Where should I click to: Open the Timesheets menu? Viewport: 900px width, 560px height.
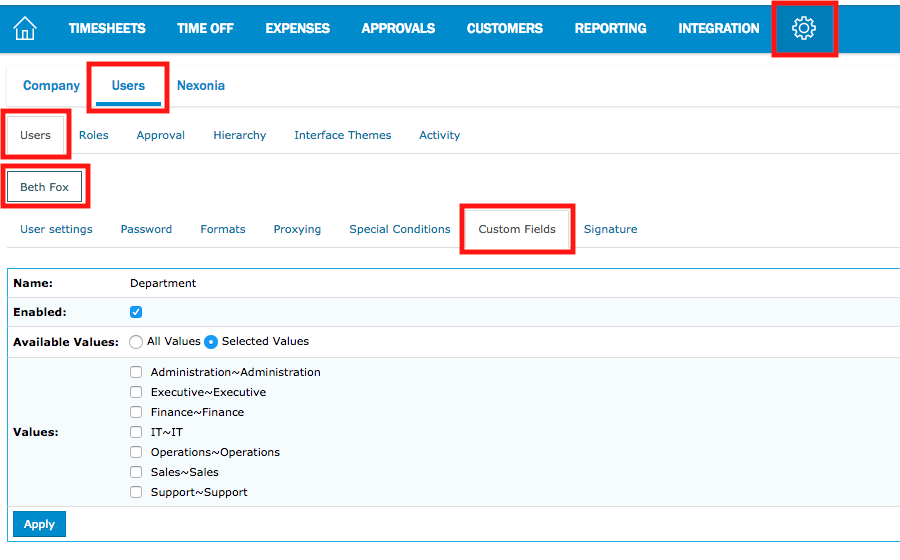pos(107,29)
